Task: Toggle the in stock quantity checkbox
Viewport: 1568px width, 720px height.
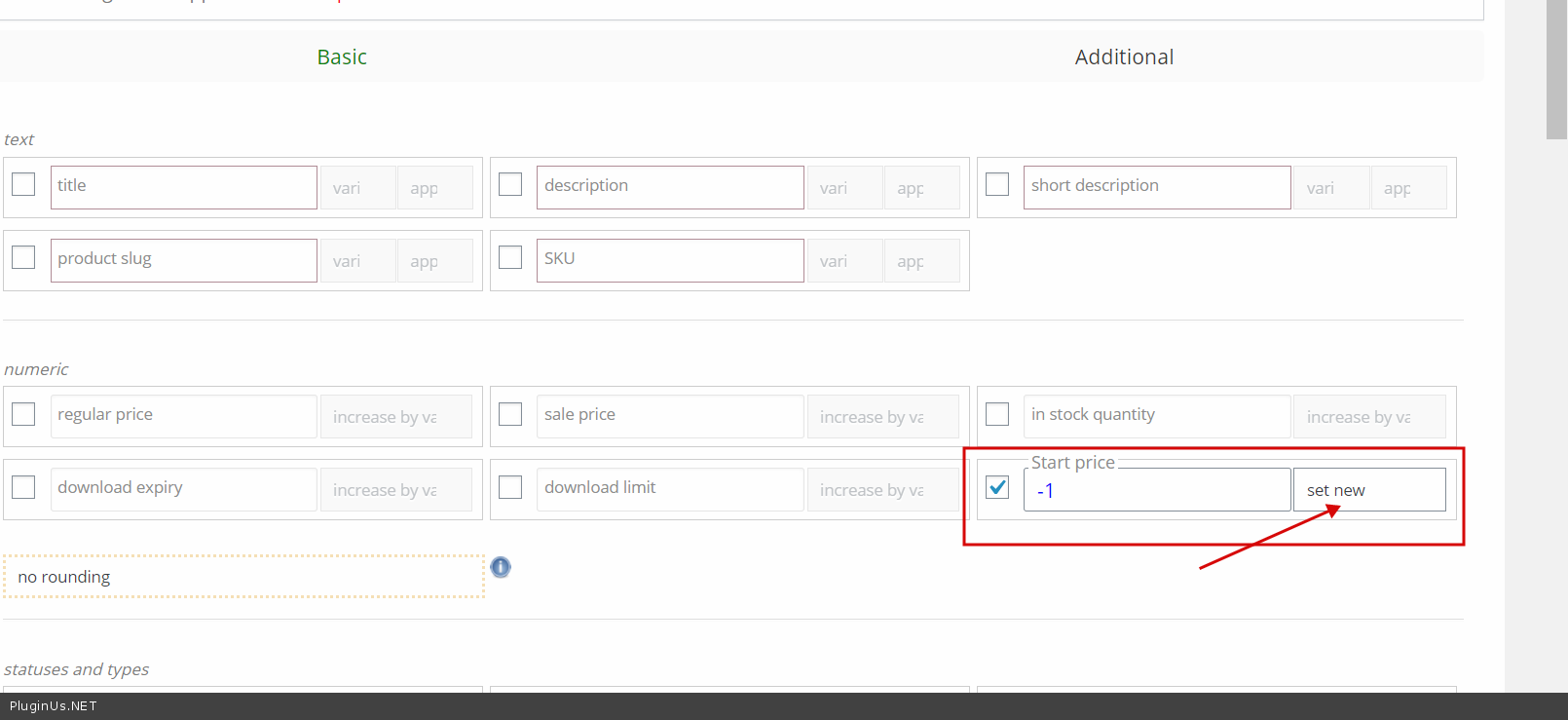Action: click(x=997, y=414)
